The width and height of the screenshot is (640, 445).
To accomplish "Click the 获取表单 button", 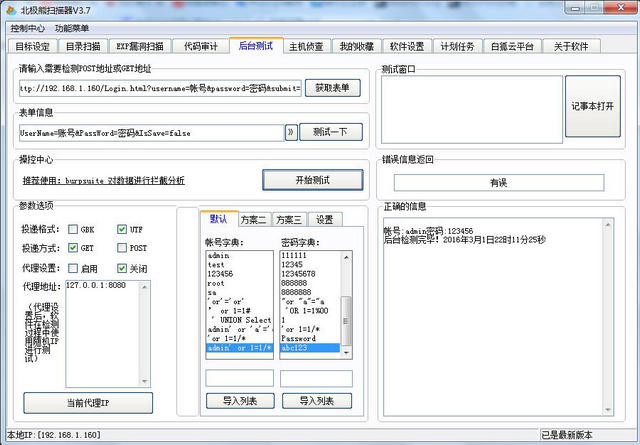I will pyautogui.click(x=333, y=88).
